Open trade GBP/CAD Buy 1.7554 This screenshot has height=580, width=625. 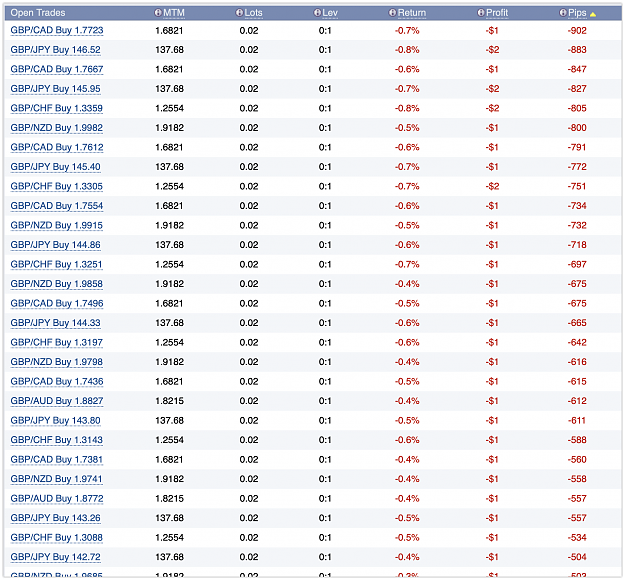click(57, 206)
